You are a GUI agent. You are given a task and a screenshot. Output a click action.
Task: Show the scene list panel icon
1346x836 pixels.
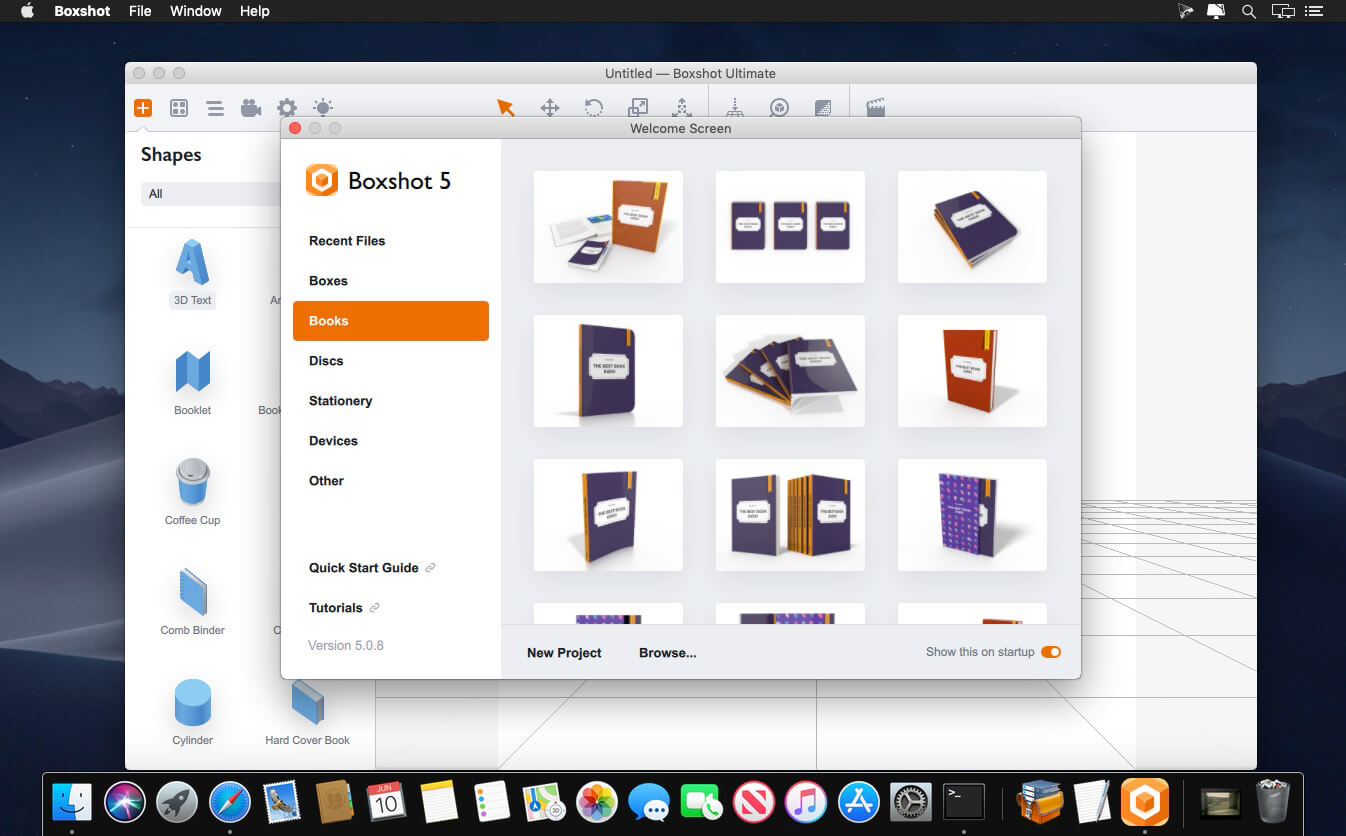pyautogui.click(x=215, y=108)
